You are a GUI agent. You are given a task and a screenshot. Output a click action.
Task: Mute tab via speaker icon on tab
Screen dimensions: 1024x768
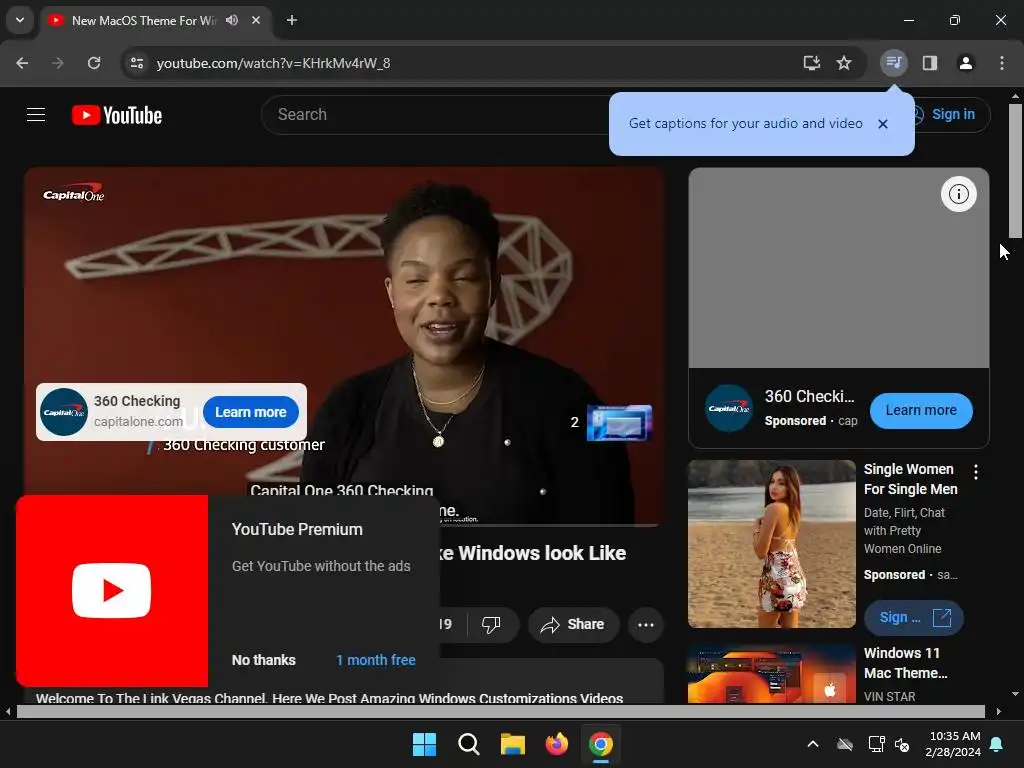[x=232, y=20]
